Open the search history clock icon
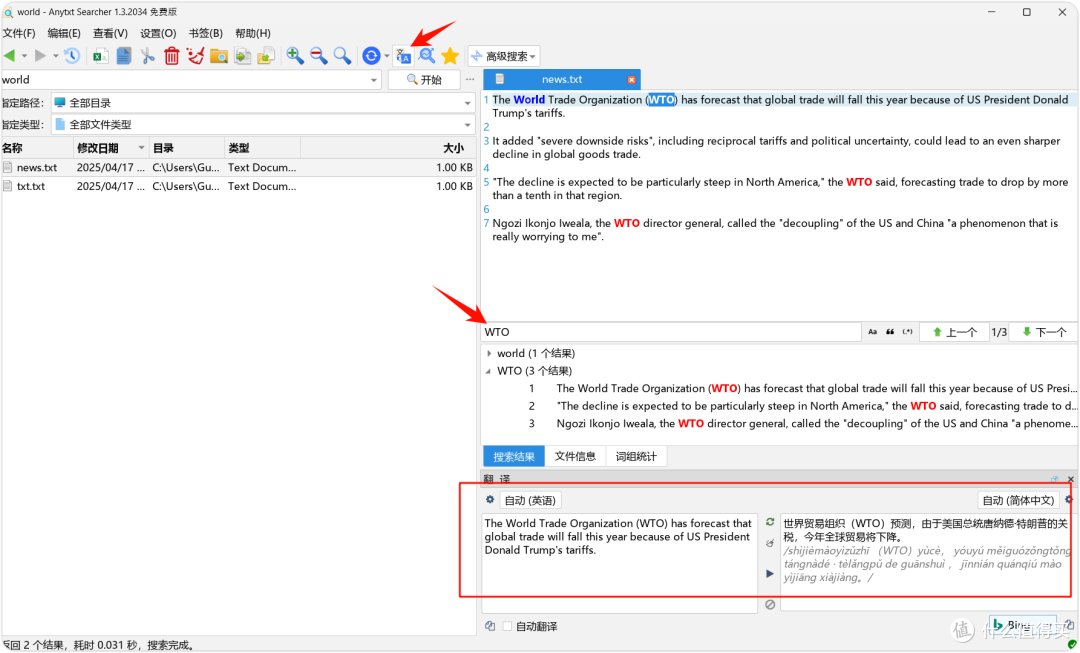Screen dimensions: 1080x653 click(72, 56)
